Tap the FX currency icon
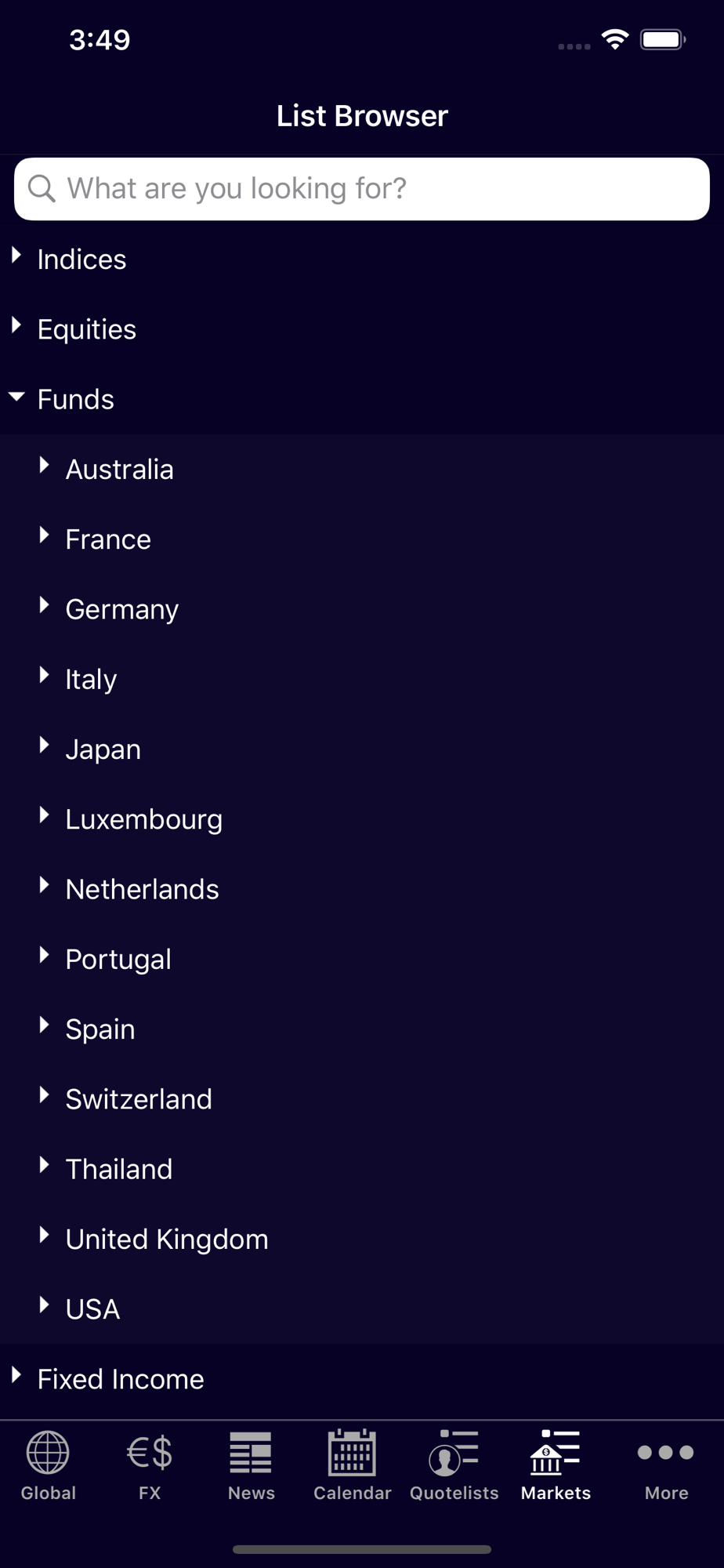The width and height of the screenshot is (724, 1568). [150, 1453]
